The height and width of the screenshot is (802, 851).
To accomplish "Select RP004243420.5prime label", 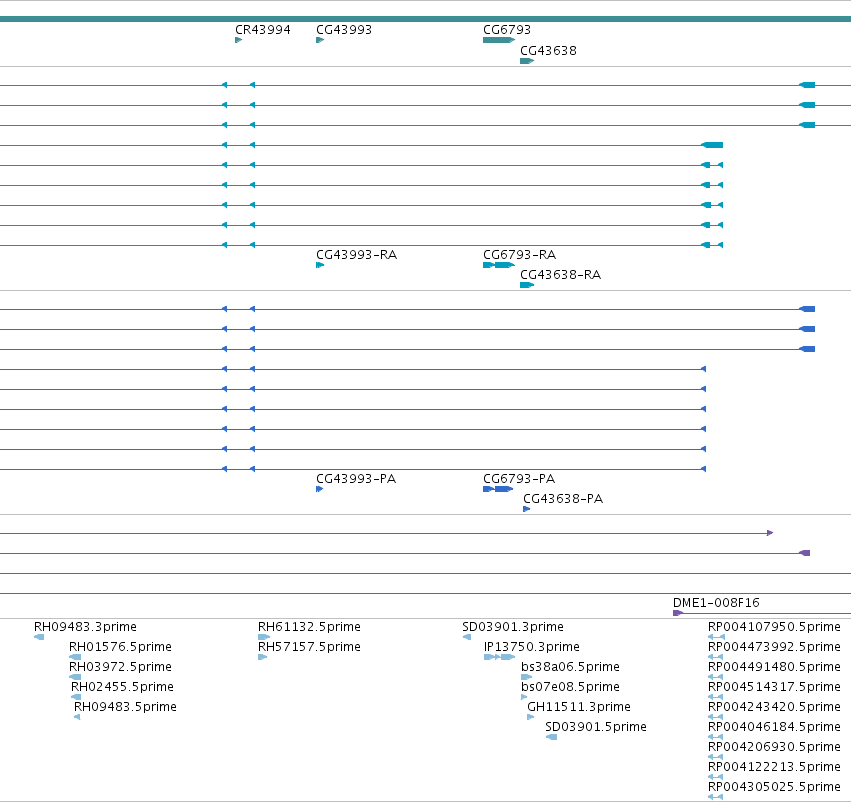I will tap(774, 706).
